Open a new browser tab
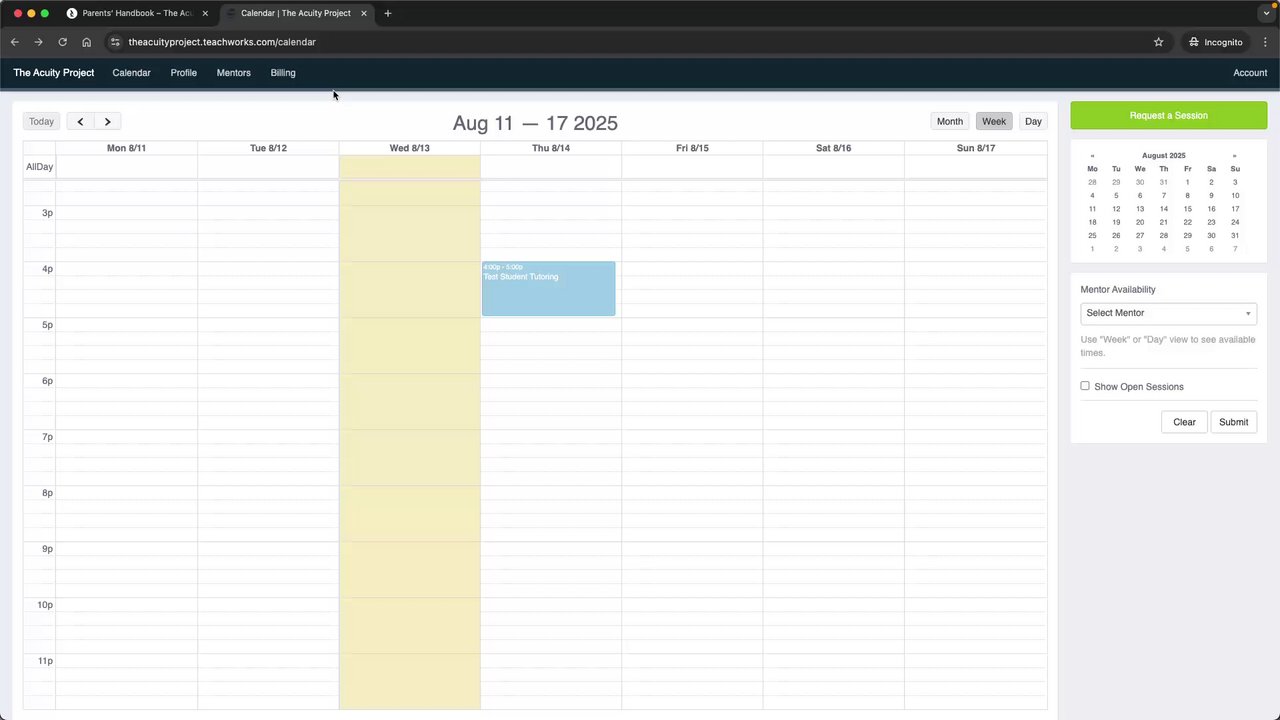Screen dimensions: 1280x720 click(x=388, y=13)
